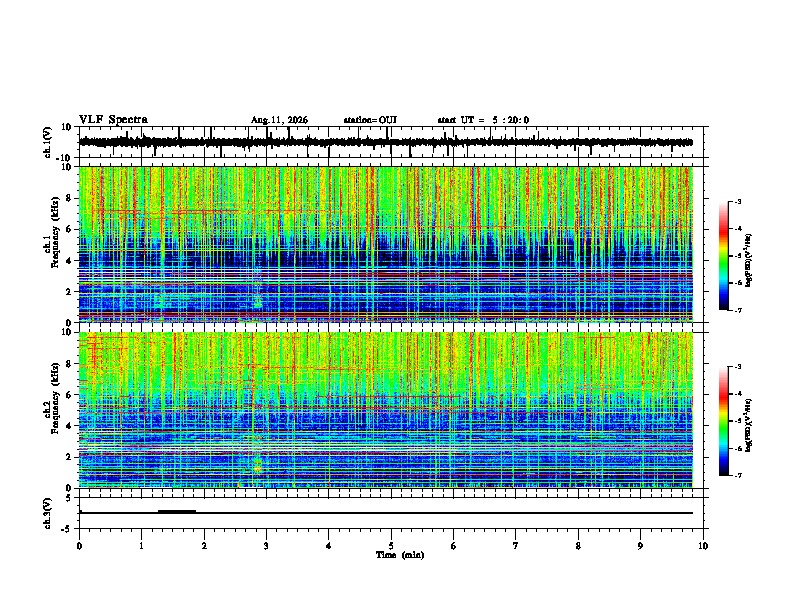This screenshot has height=612, width=792.
Task: Click the ch.1 spectrogram color bar
Action: (724, 256)
